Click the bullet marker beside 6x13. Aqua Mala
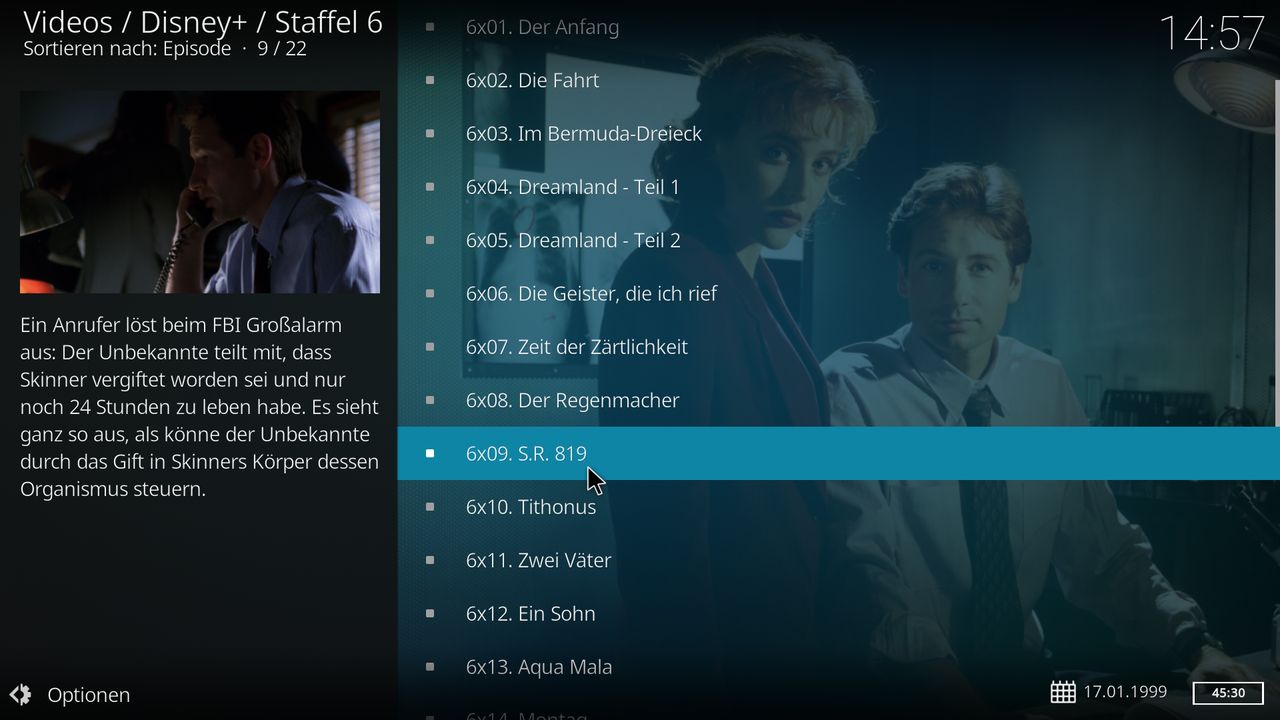Image resolution: width=1280 pixels, height=720 pixels. [x=430, y=667]
